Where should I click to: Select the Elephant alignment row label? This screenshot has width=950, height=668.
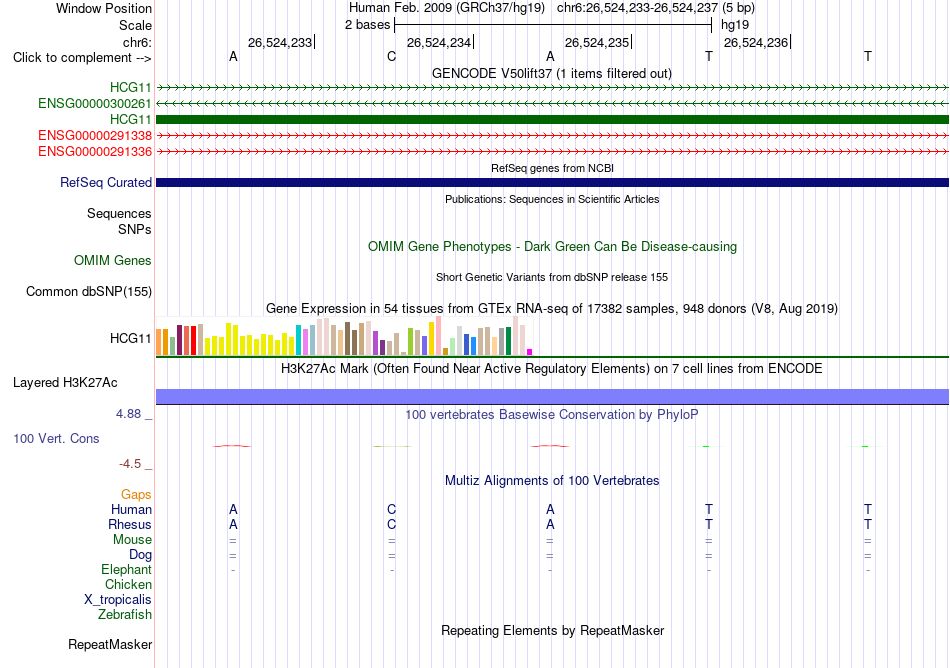tap(126, 569)
